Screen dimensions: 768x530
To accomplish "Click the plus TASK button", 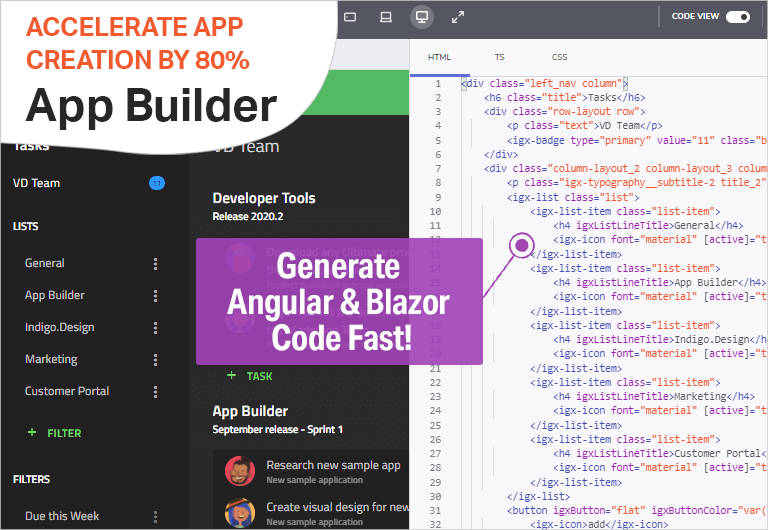I will coord(250,376).
